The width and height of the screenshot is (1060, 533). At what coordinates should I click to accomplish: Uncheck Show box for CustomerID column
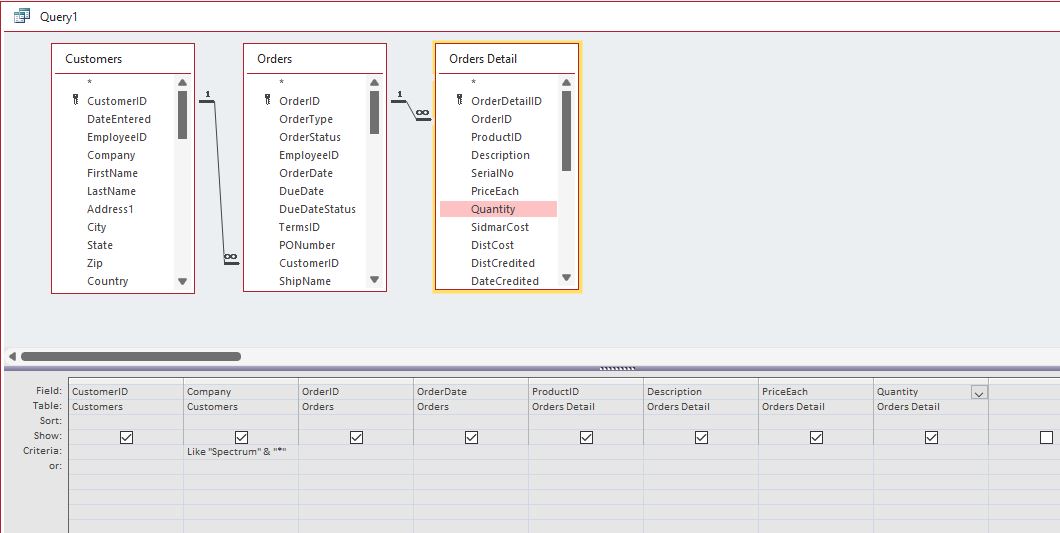click(x=126, y=437)
